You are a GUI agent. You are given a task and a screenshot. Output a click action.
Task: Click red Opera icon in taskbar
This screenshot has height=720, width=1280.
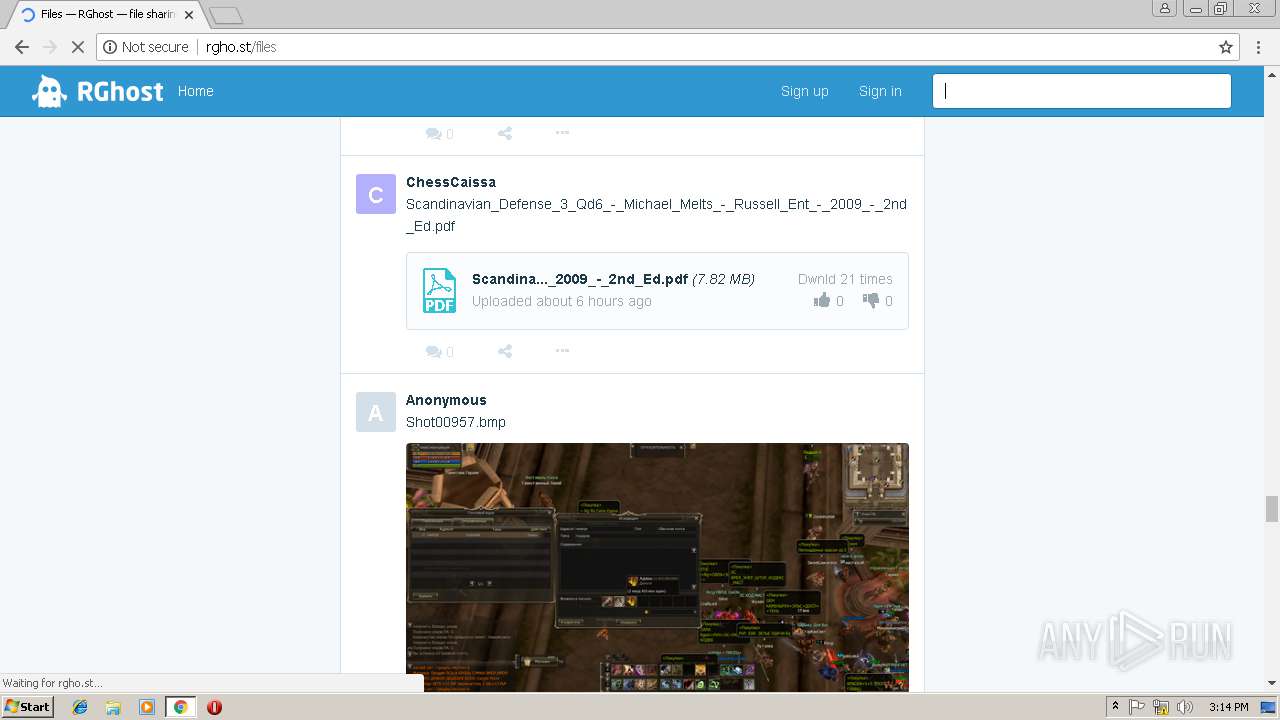tap(214, 707)
